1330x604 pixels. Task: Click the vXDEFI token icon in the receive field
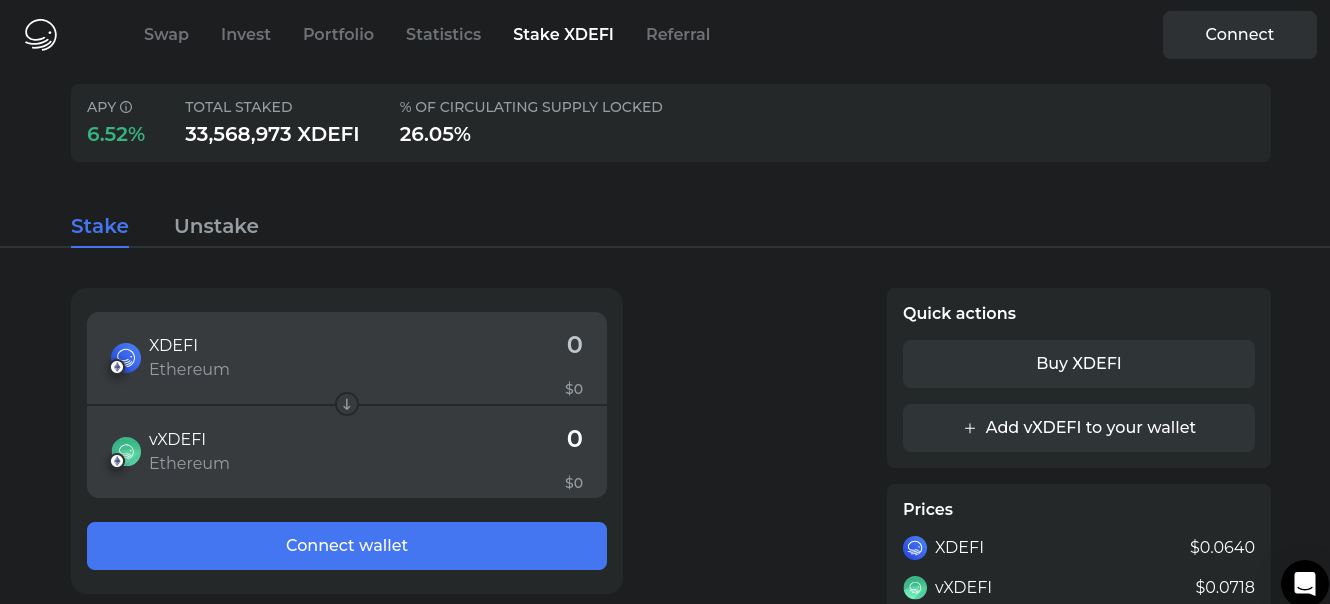(x=124, y=451)
